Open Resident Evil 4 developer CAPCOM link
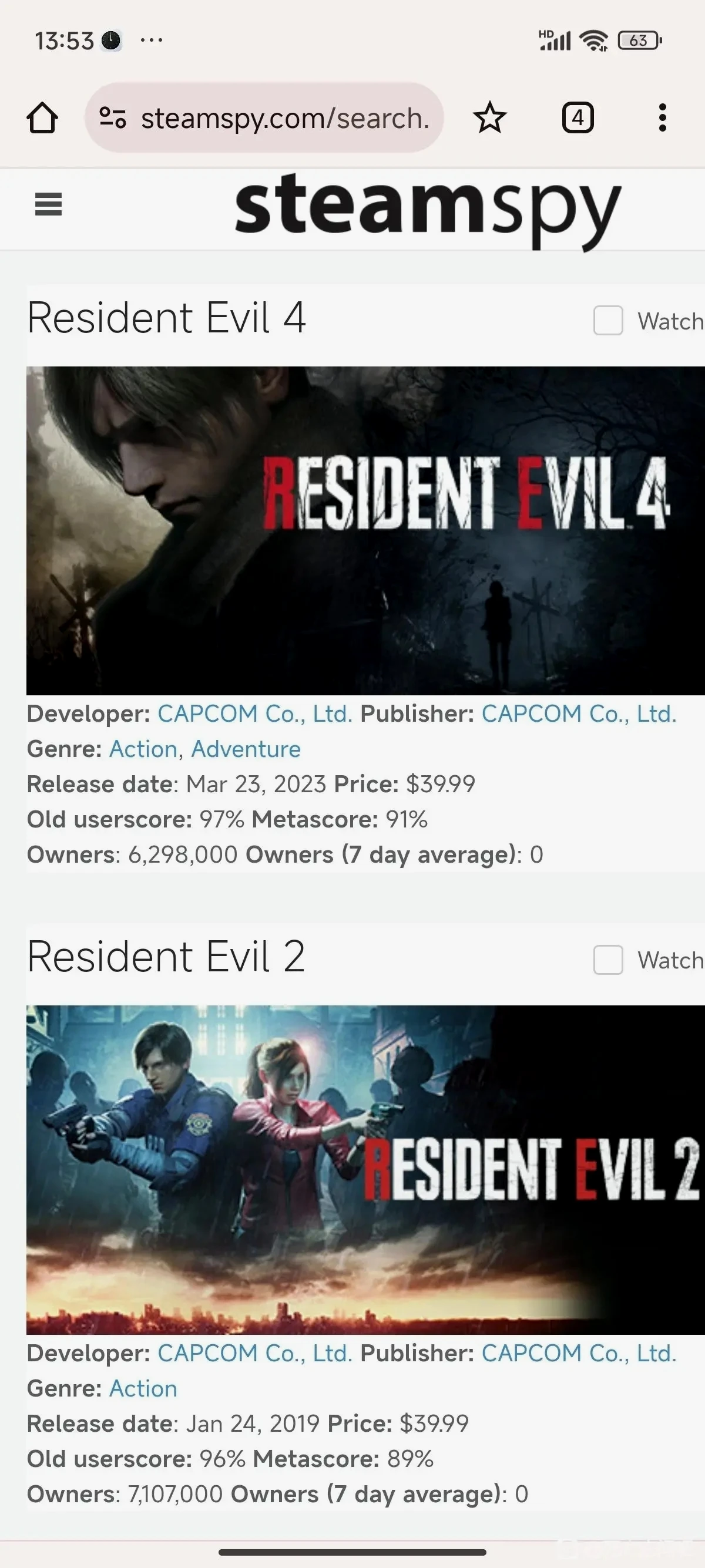 255,714
